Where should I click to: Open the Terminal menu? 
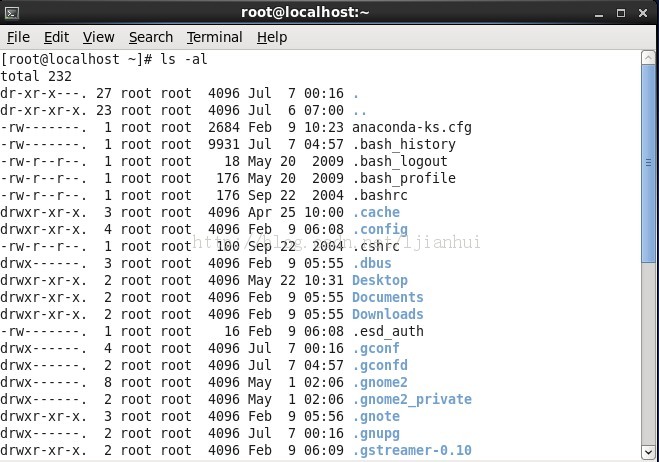coord(214,37)
